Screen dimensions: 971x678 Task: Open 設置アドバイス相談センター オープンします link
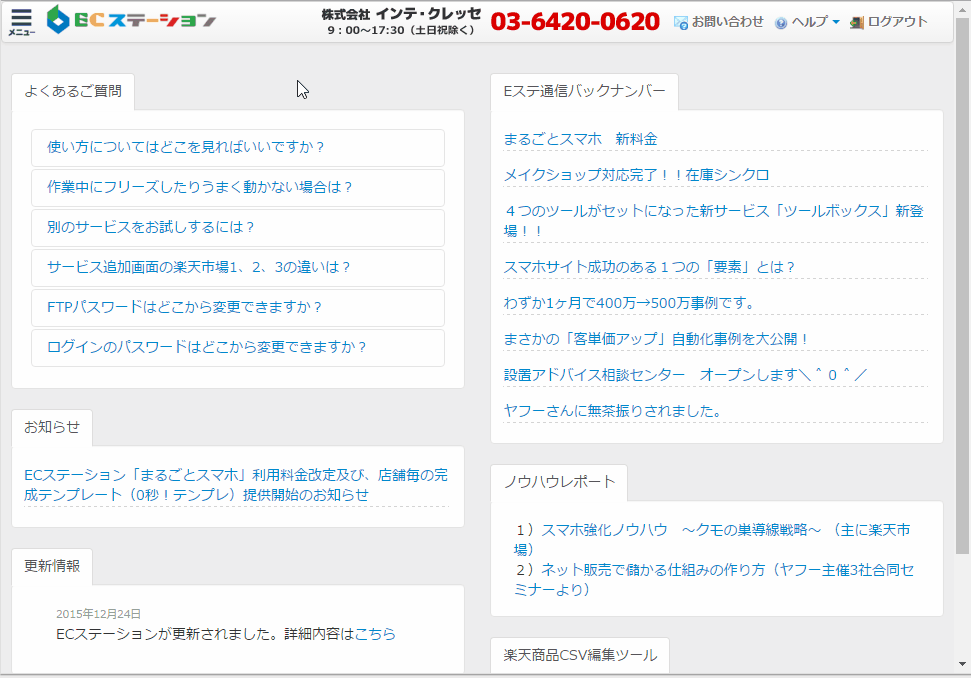pyautogui.click(x=686, y=375)
